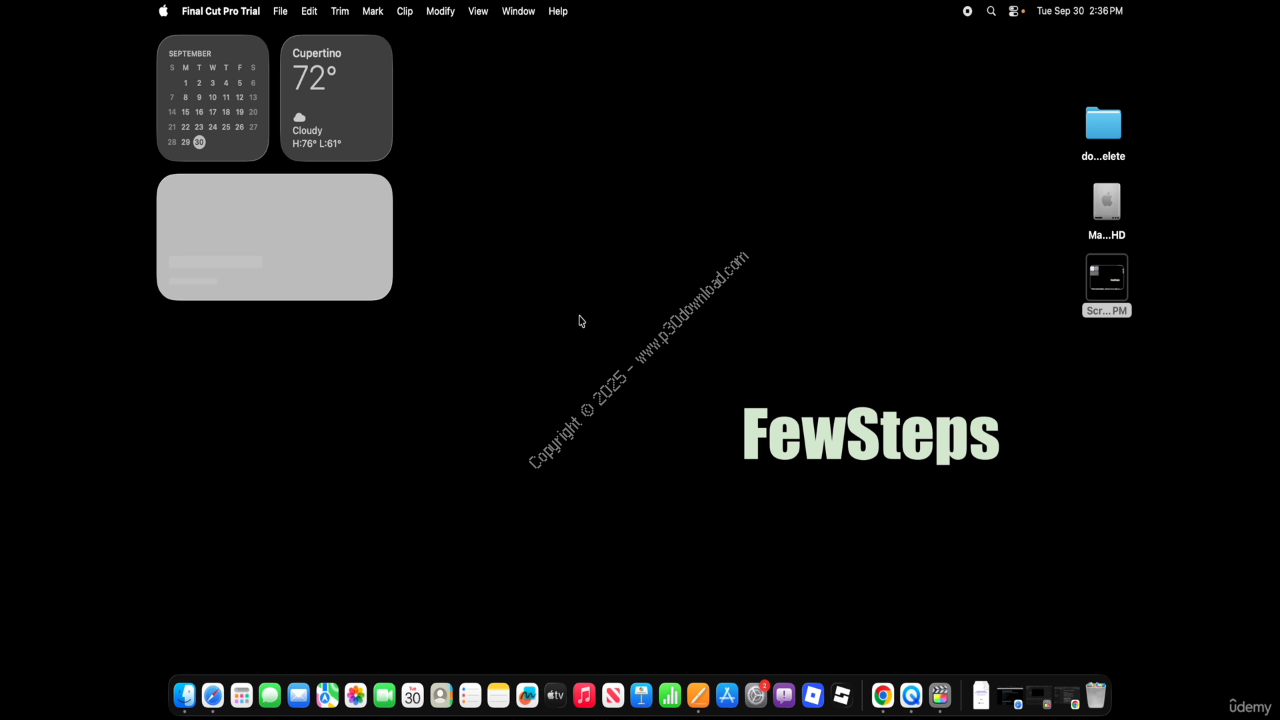Screen dimensions: 1280x720
Task: Launch Google Chrome from the Dock
Action: pos(882,695)
